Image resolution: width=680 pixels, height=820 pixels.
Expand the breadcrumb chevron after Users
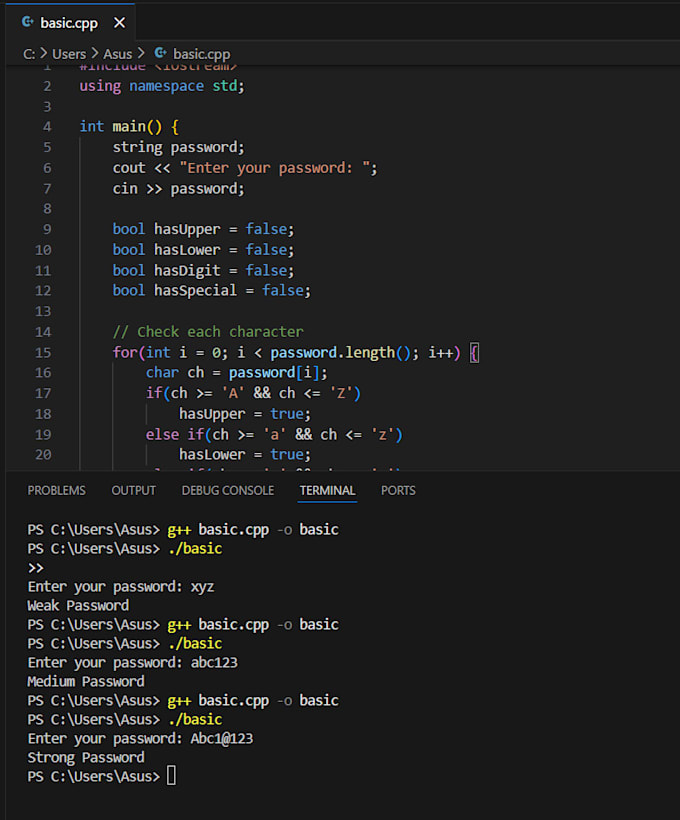95,53
